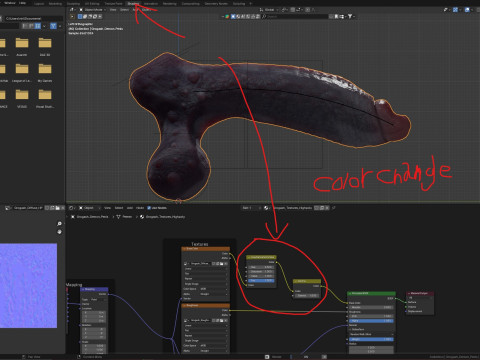480x360 pixels.
Task: Adjust the Alpha slider on Principled BSDF
Action: 371,321
